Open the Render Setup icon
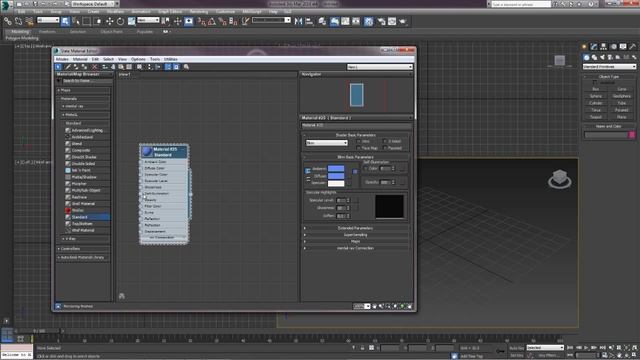The image size is (640, 360). (x=382, y=21)
